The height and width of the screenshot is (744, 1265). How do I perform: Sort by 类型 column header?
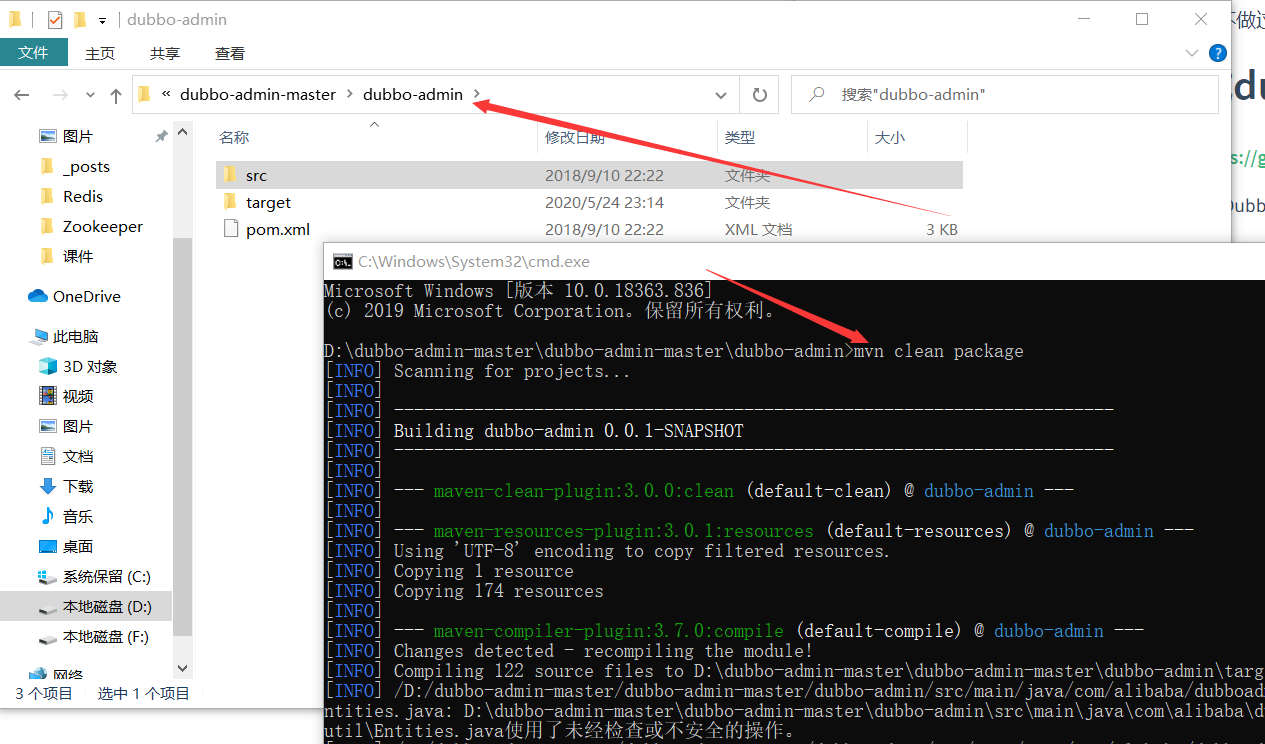[x=740, y=138]
